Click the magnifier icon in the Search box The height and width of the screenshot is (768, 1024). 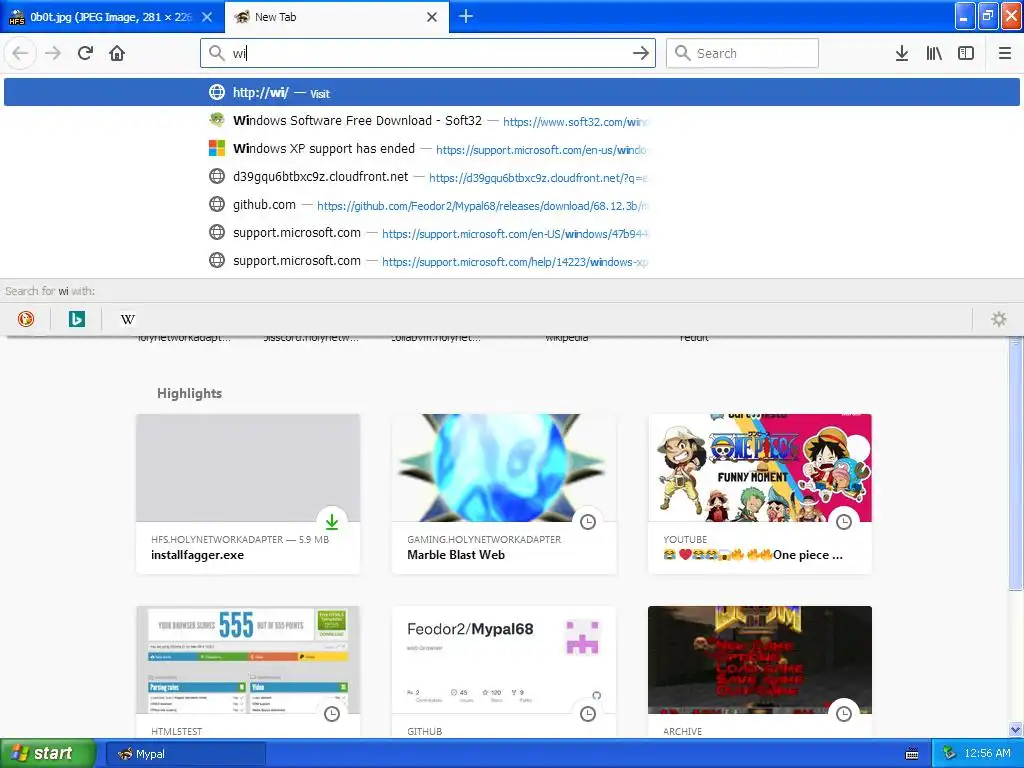point(682,53)
